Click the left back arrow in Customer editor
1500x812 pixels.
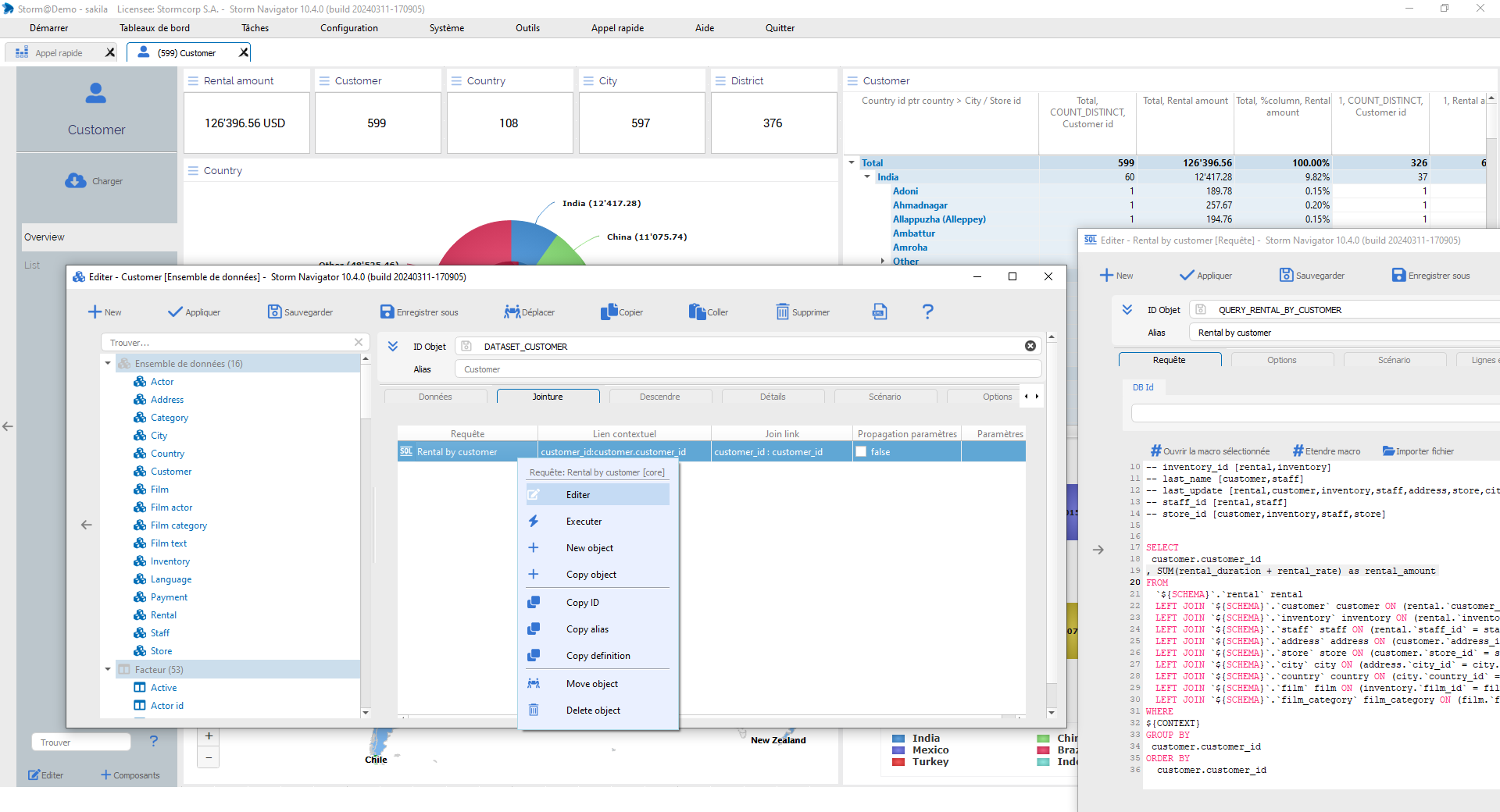pos(87,525)
